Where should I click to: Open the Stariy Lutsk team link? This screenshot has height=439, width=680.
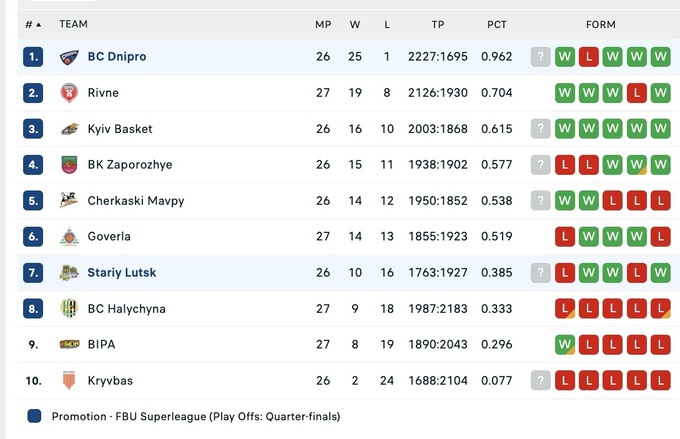point(121,273)
